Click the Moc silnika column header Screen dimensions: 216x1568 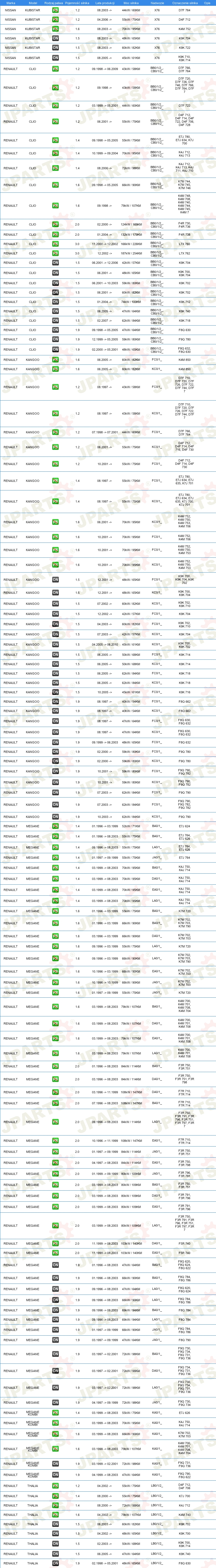[131, 2]
